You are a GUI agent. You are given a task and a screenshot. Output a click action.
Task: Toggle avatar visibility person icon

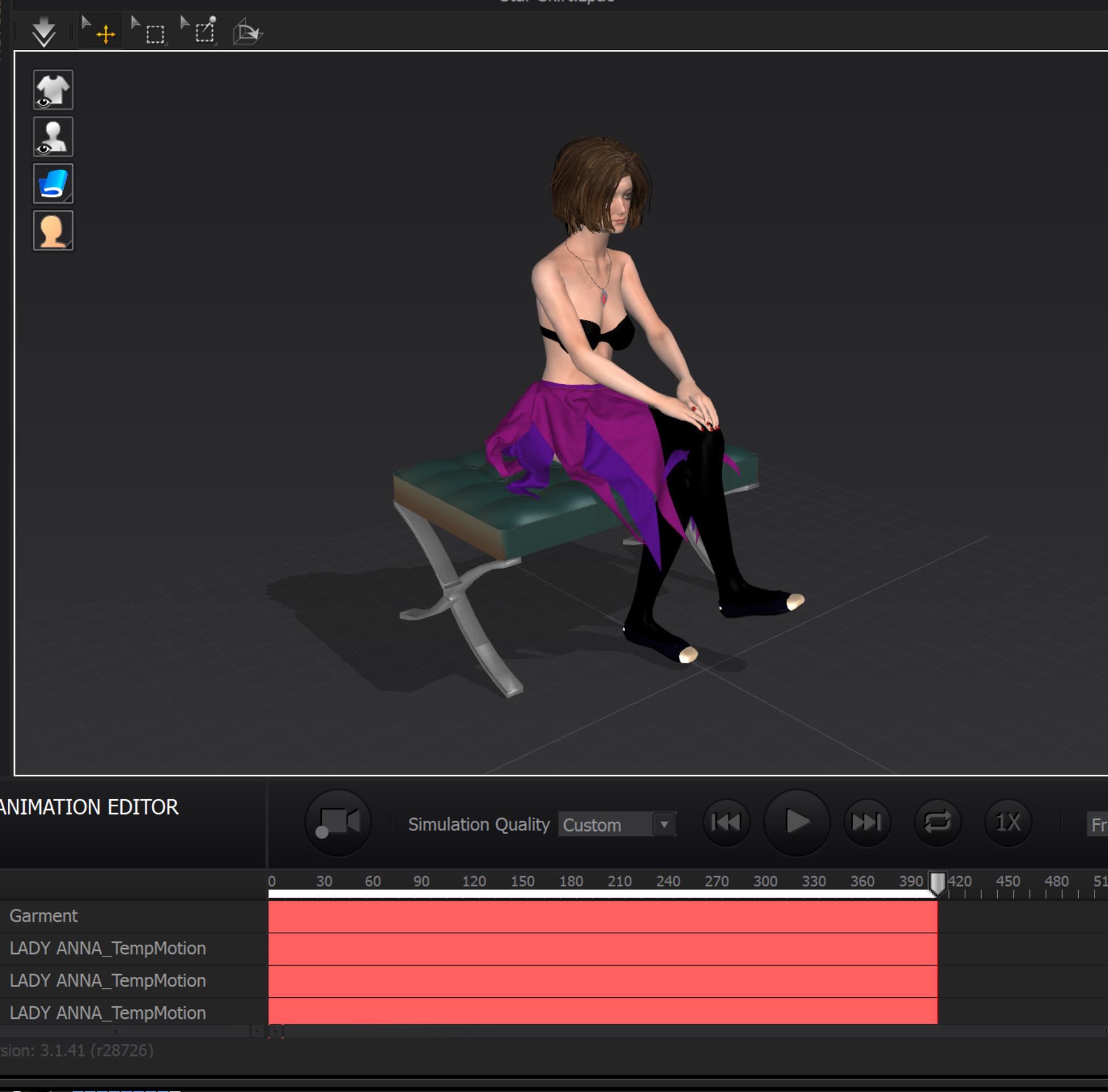53,137
